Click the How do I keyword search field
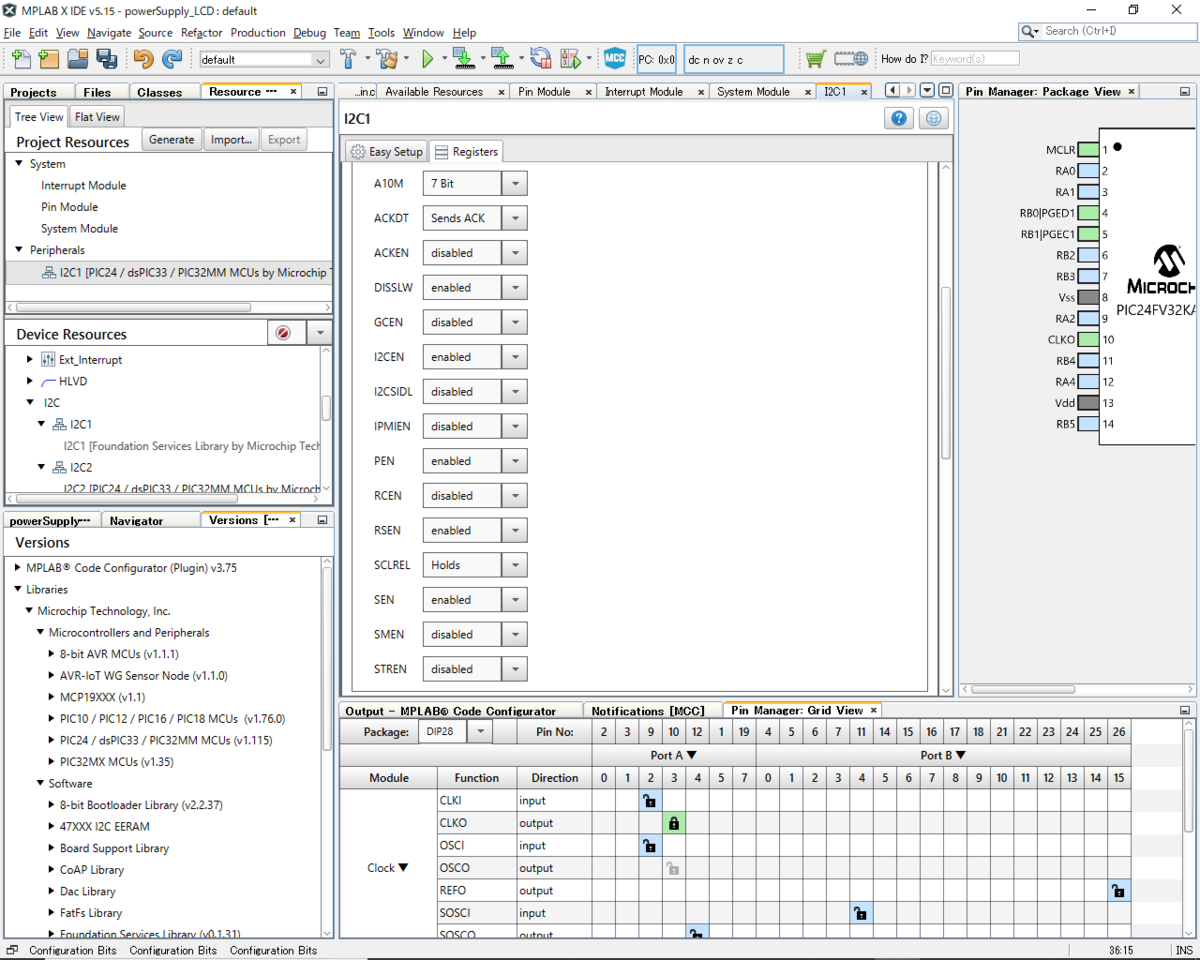The image size is (1200, 960). 975,59
